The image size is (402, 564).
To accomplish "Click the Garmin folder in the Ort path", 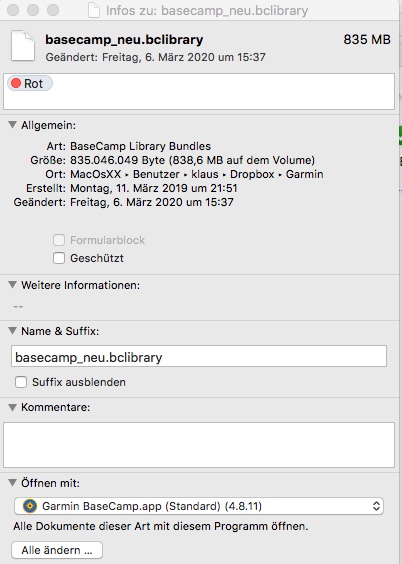I will pyautogui.click(x=304, y=174).
